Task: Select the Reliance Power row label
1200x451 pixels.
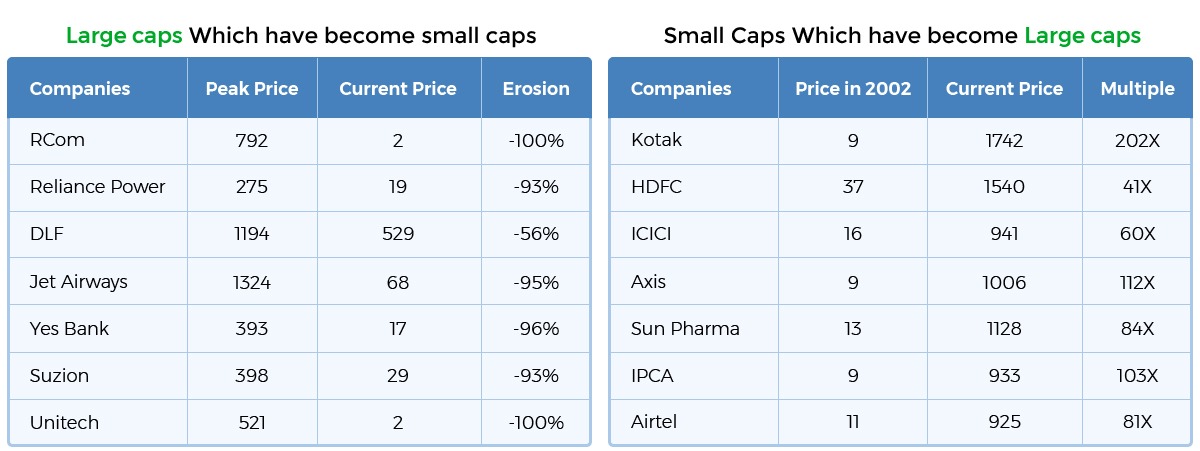Action: [x=97, y=187]
